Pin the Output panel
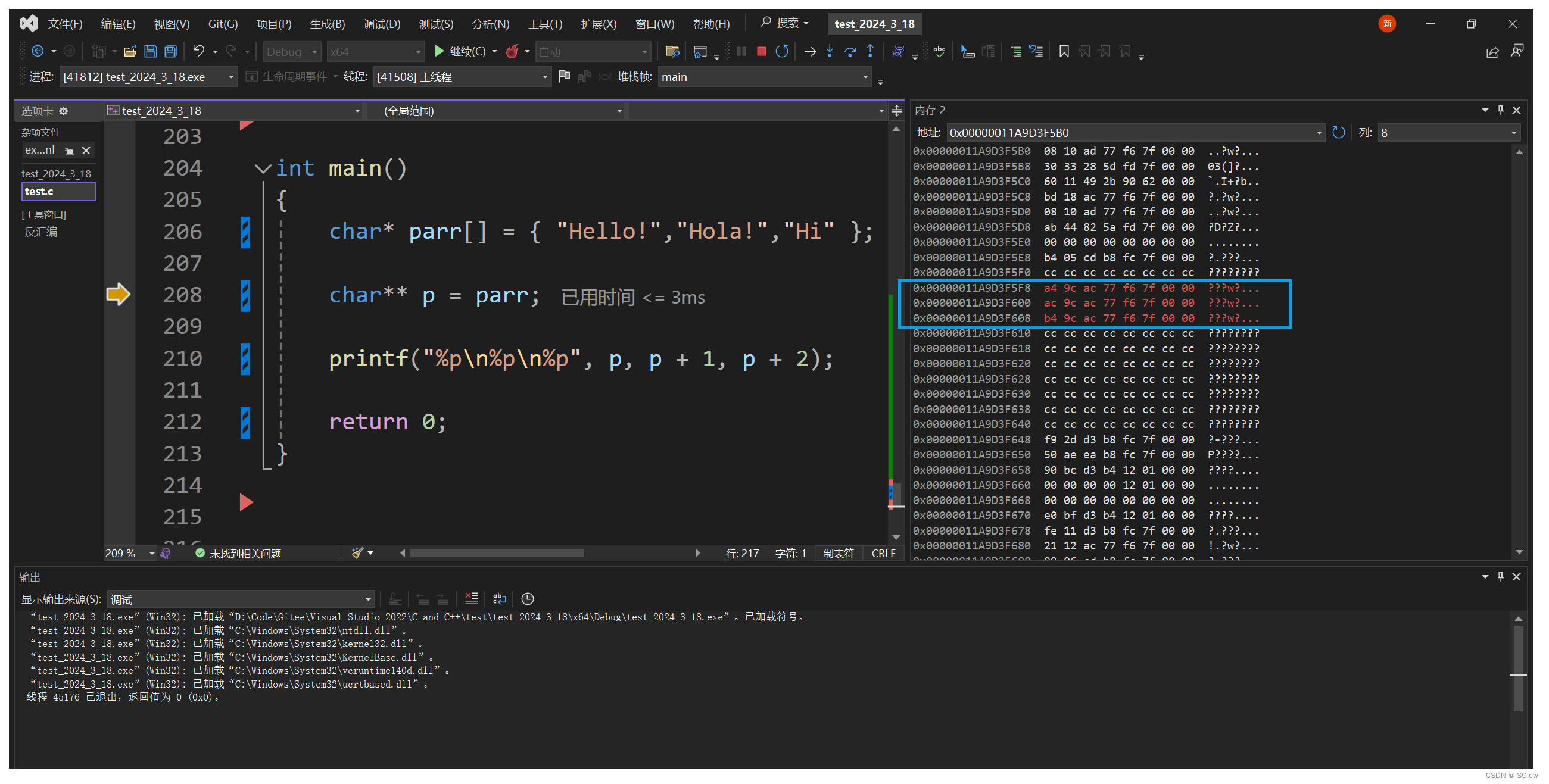Image resolution: width=1549 pixels, height=784 pixels. [x=1500, y=577]
